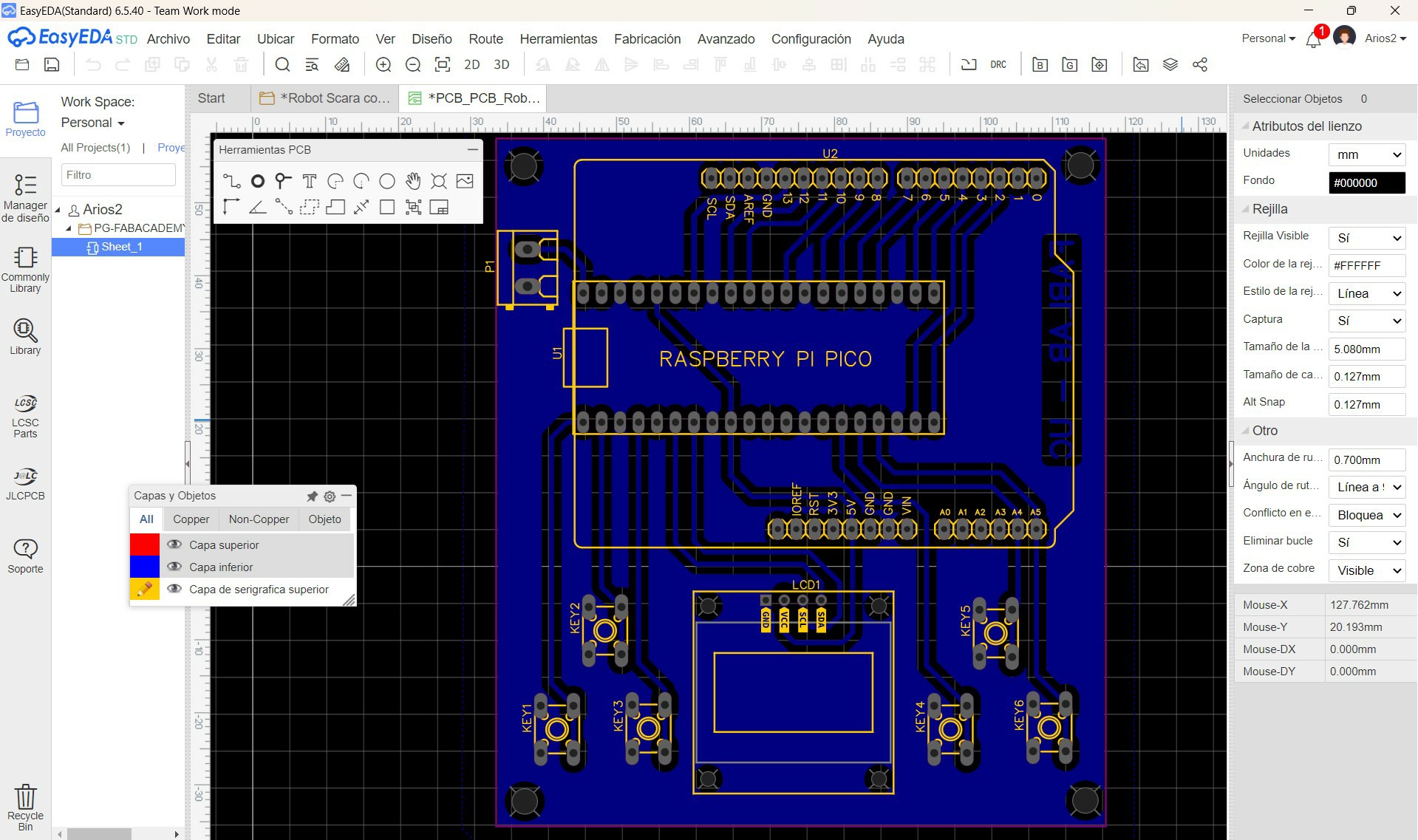This screenshot has width=1418, height=840.
Task: Open JLCPCB sidebar item
Action: point(25,483)
